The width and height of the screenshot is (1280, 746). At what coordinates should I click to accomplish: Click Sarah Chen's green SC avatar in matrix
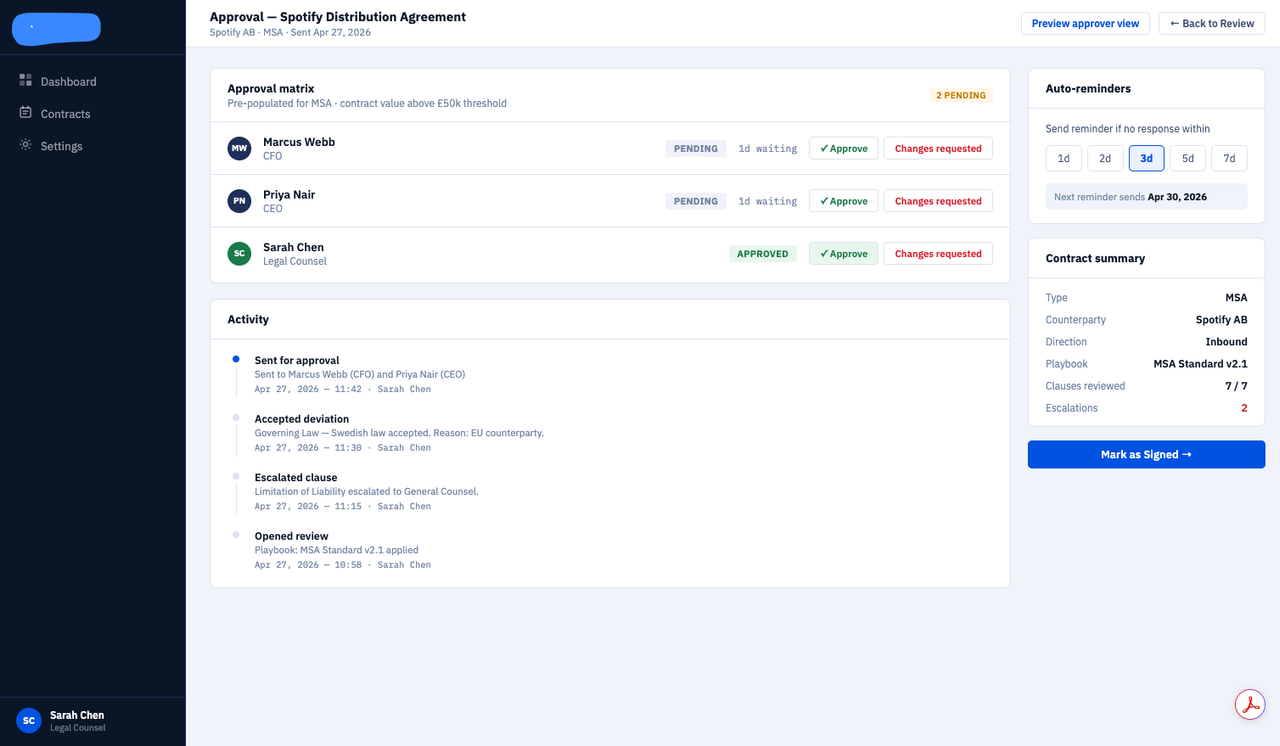pyautogui.click(x=239, y=254)
